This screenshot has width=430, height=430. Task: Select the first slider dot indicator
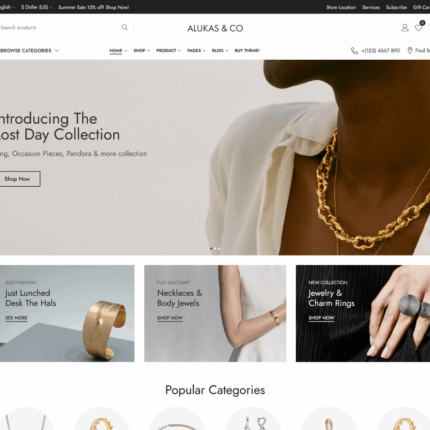click(x=211, y=248)
